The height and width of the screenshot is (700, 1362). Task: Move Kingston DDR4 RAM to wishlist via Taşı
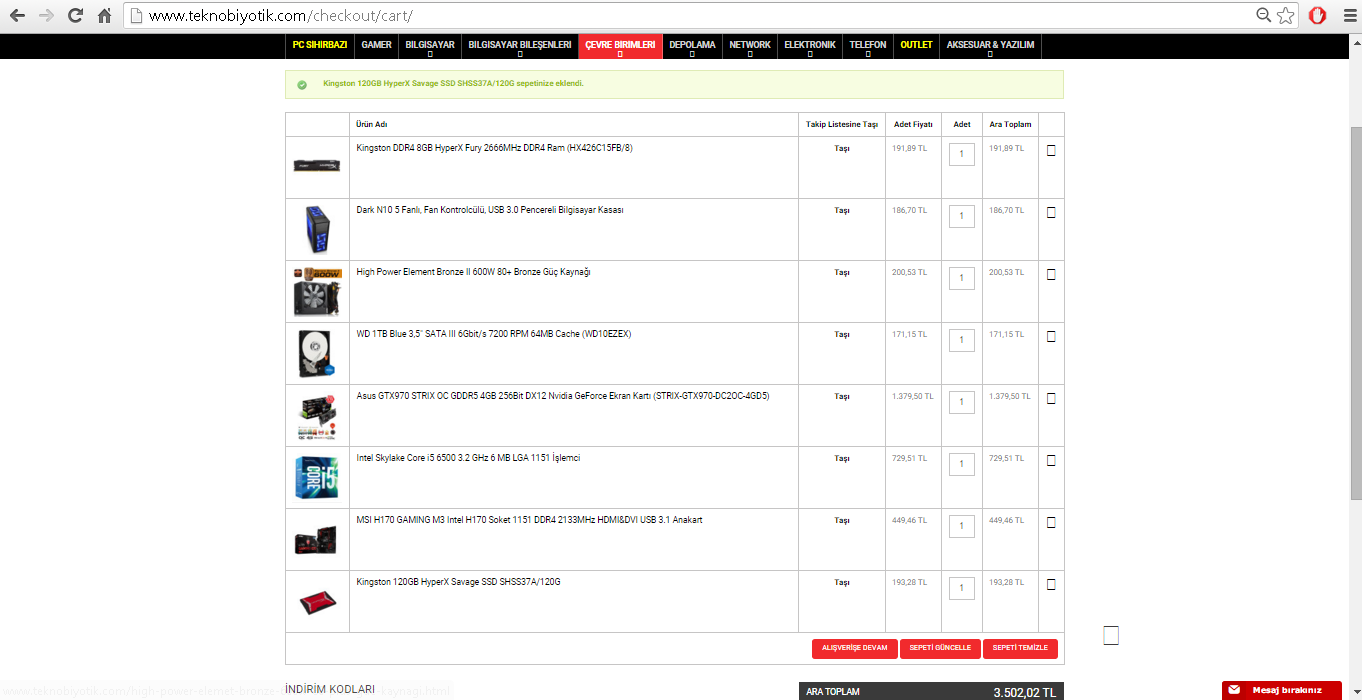842,148
